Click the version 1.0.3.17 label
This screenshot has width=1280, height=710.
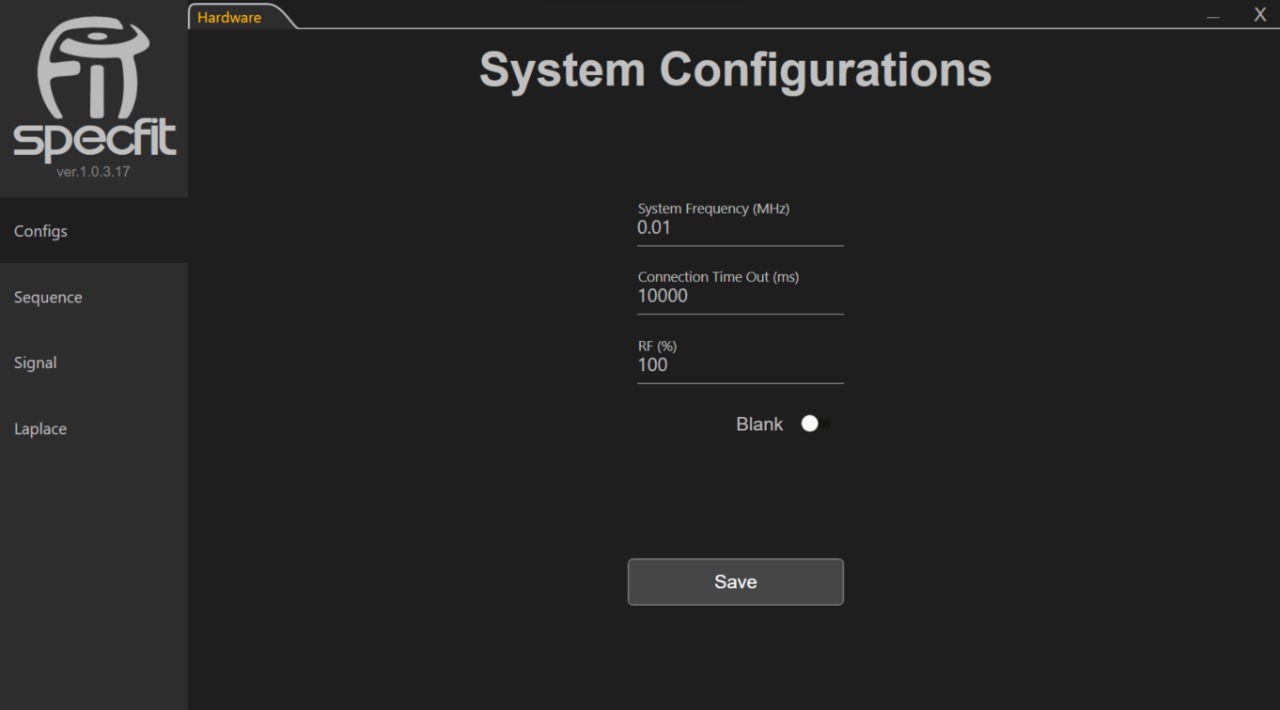pos(93,172)
